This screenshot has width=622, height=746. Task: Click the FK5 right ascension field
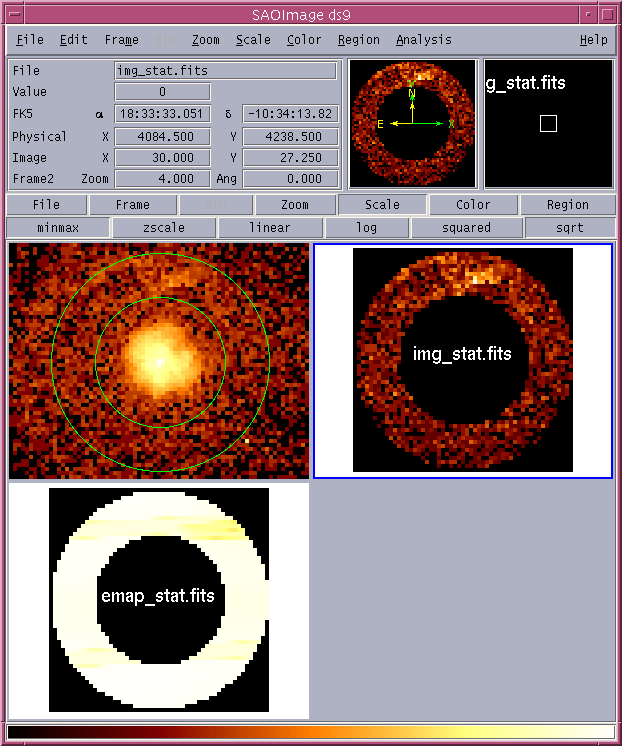[x=162, y=114]
